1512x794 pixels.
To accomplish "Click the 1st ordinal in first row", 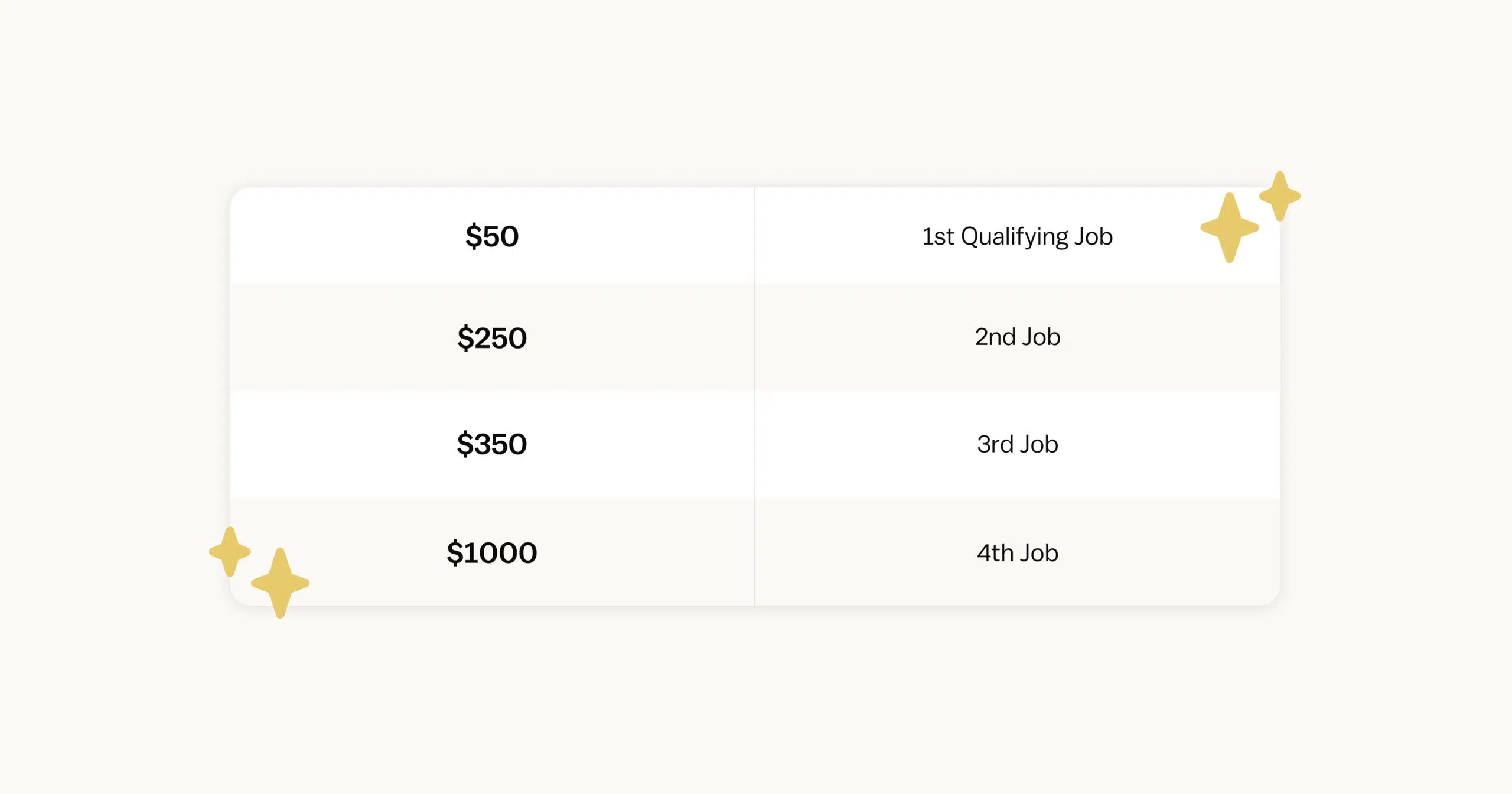I will point(938,236).
